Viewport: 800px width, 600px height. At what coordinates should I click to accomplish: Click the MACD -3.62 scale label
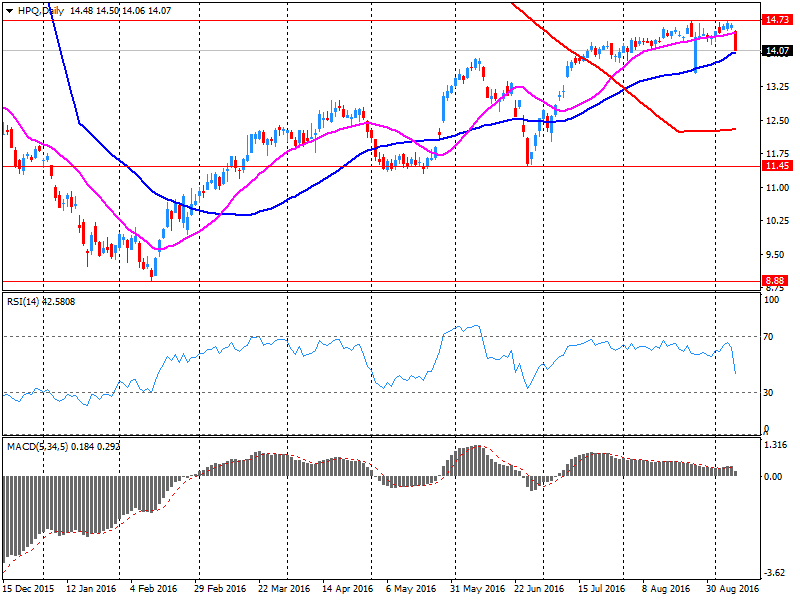[x=775, y=573]
